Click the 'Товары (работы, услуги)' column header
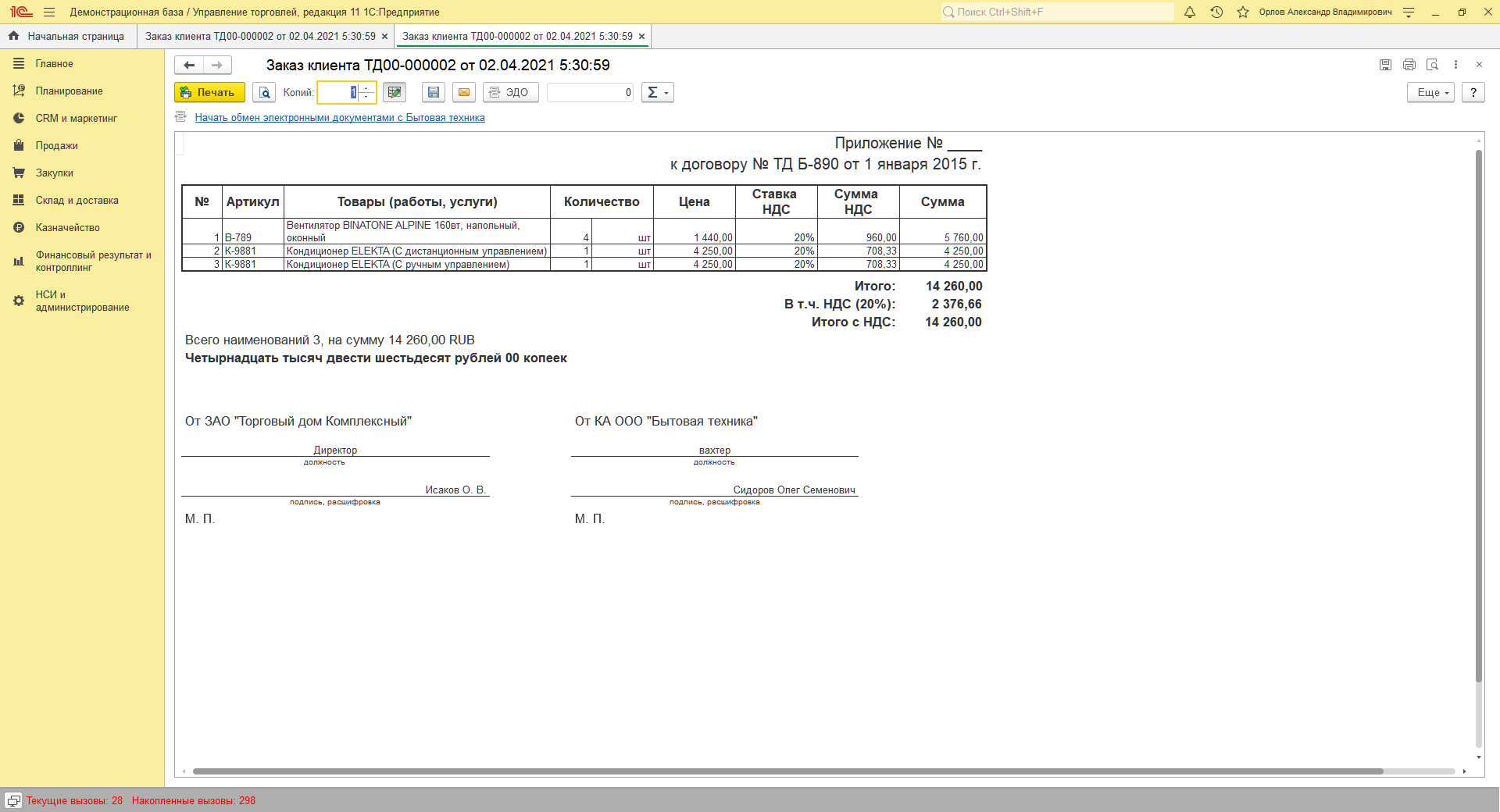The image size is (1500, 812). (x=417, y=201)
